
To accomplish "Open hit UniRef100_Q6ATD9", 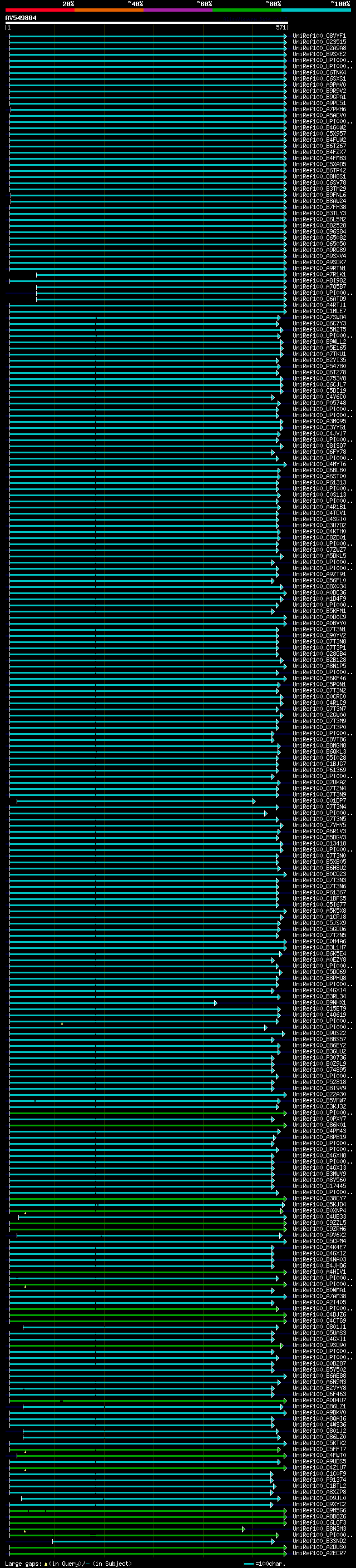I will (x=319, y=299).
